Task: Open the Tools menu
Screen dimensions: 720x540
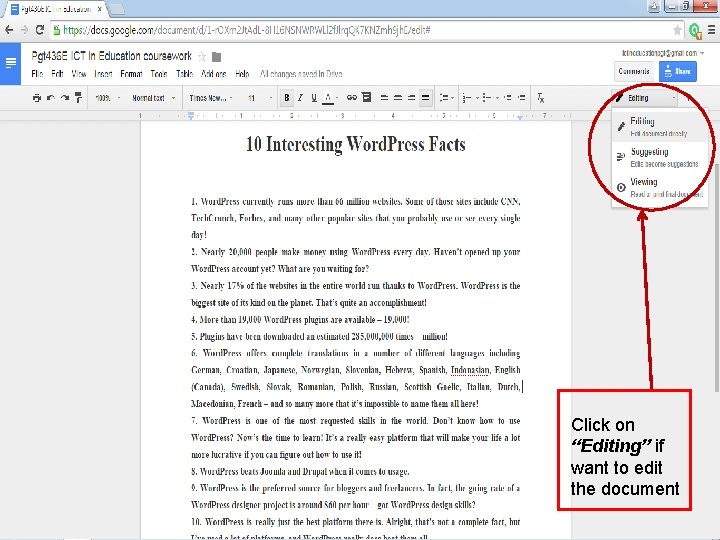Action: coord(159,73)
